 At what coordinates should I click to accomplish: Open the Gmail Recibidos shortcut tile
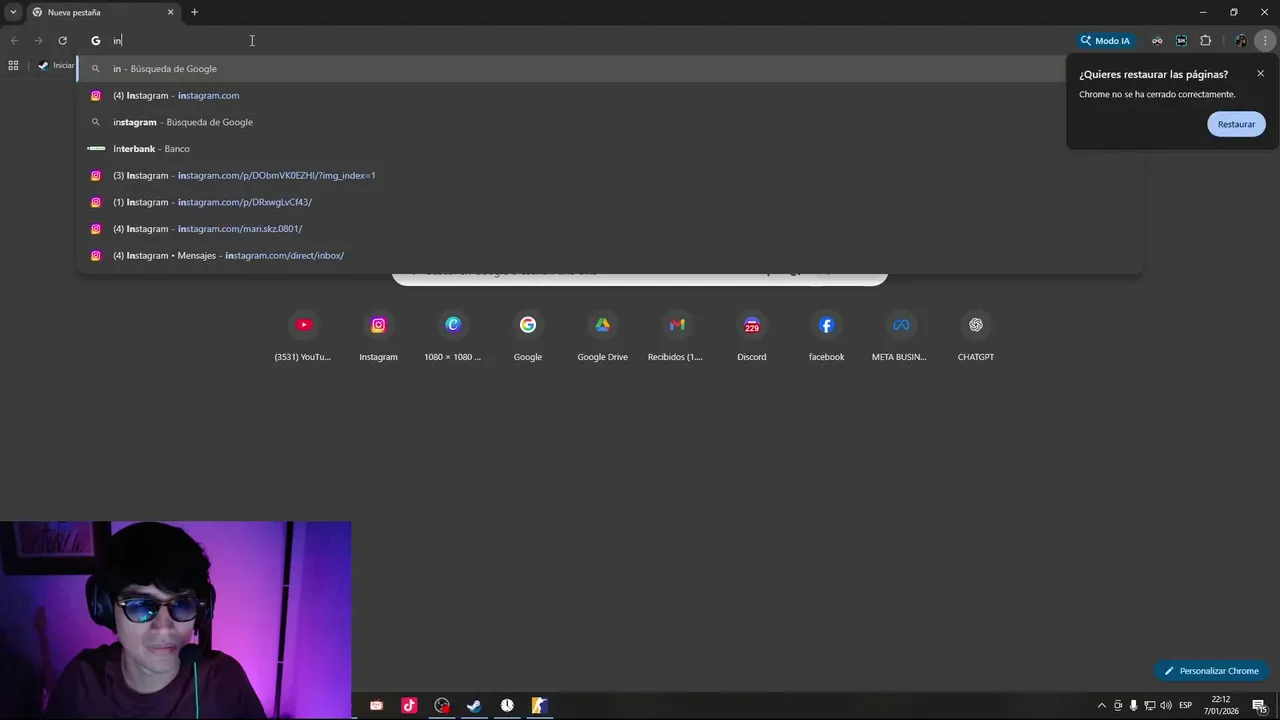click(x=676, y=337)
